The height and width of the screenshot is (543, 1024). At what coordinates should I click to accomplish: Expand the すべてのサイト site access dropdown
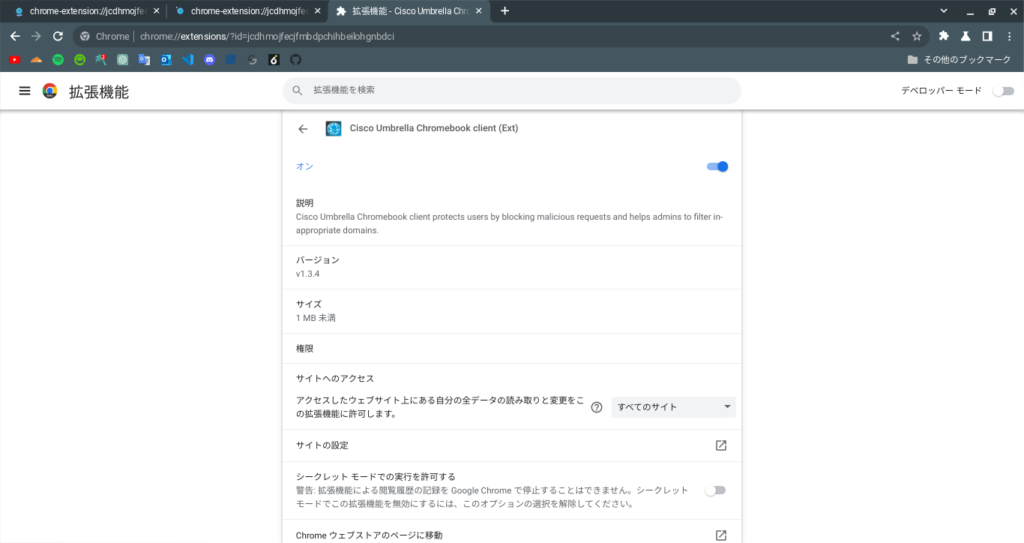[673, 407]
